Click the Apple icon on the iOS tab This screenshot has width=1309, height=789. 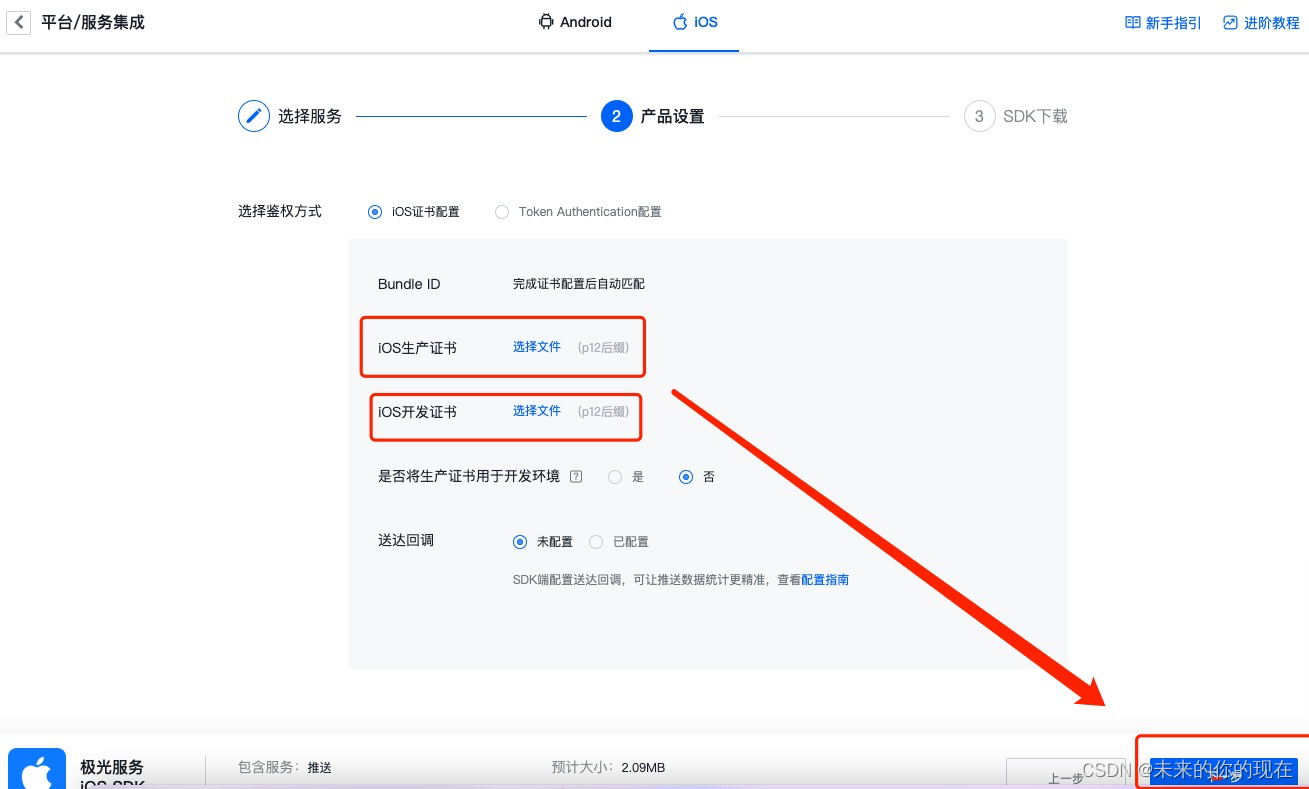[680, 21]
